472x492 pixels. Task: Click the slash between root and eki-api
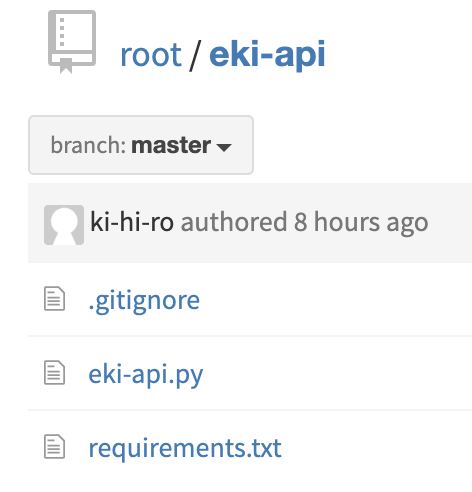(x=195, y=56)
